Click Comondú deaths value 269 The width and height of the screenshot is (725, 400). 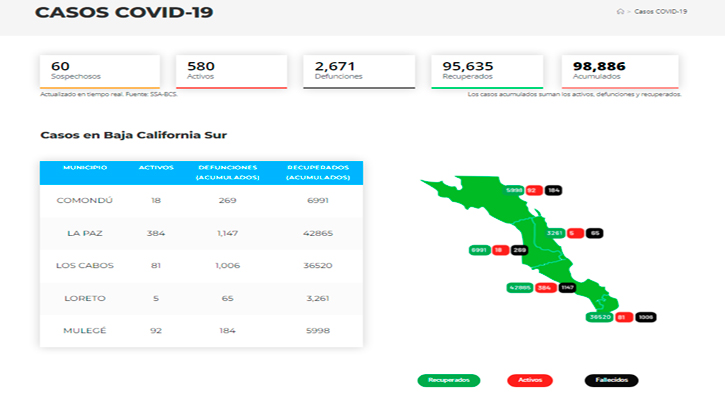(x=227, y=201)
